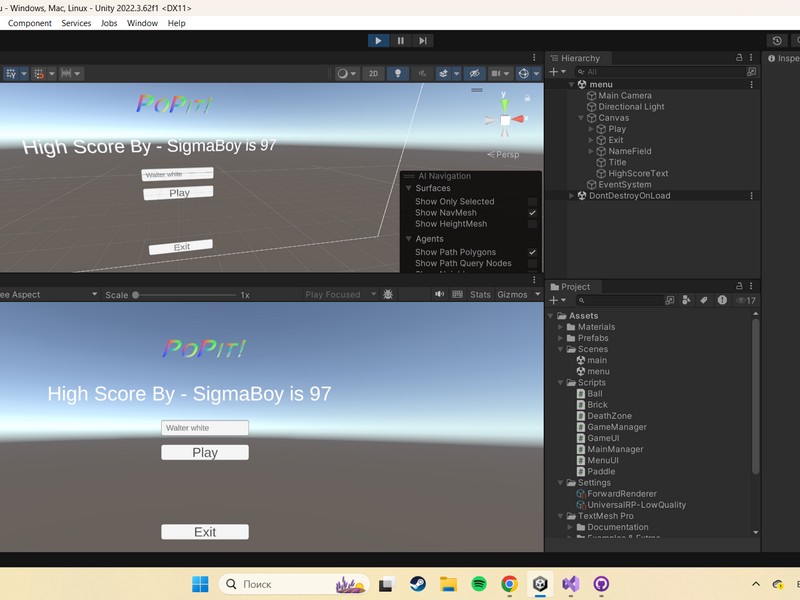Screen dimensions: 800x600
Task: Enable Show Only Selected checkbox
Action: coord(532,202)
